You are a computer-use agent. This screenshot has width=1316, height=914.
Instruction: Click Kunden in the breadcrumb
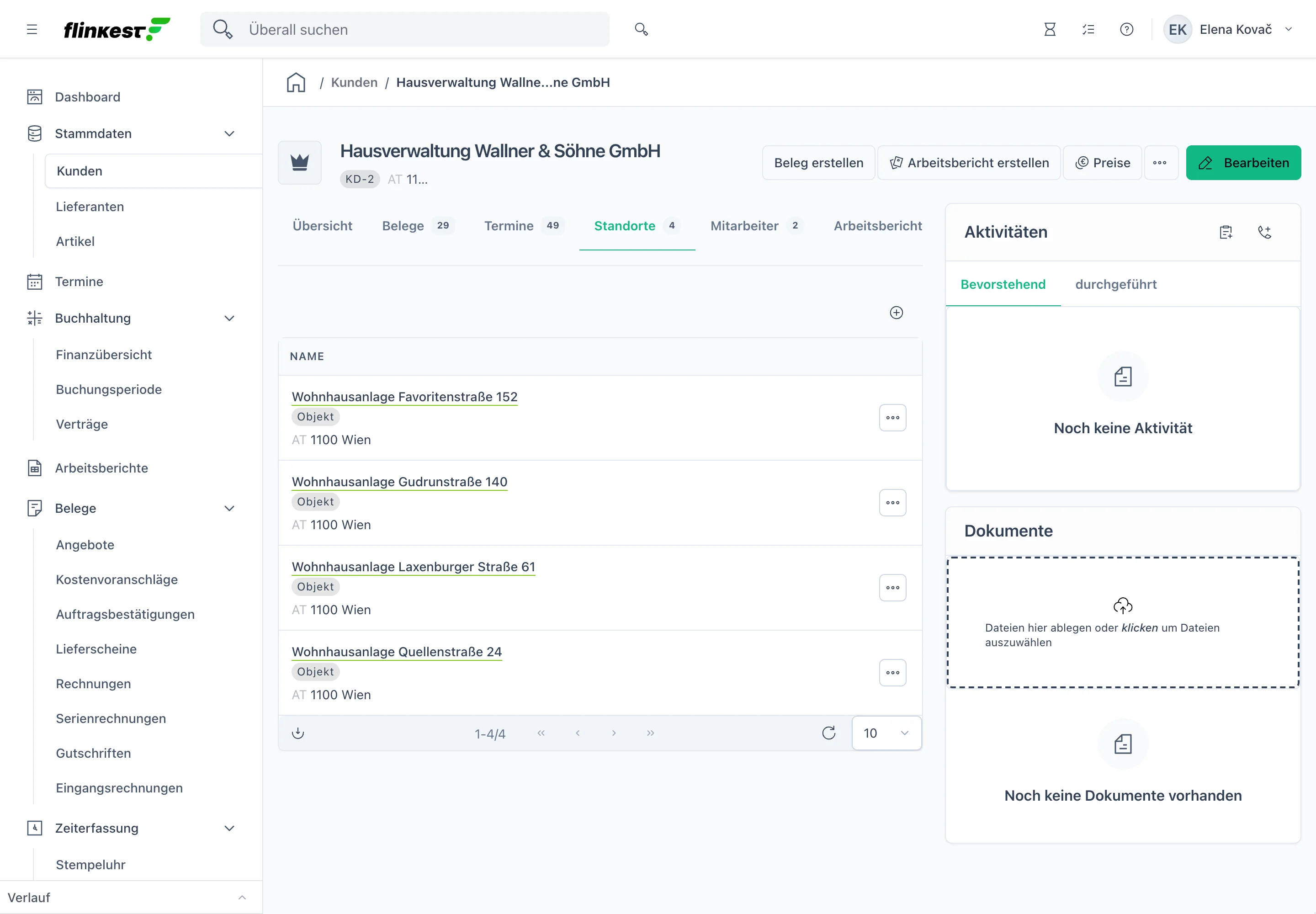(x=355, y=82)
